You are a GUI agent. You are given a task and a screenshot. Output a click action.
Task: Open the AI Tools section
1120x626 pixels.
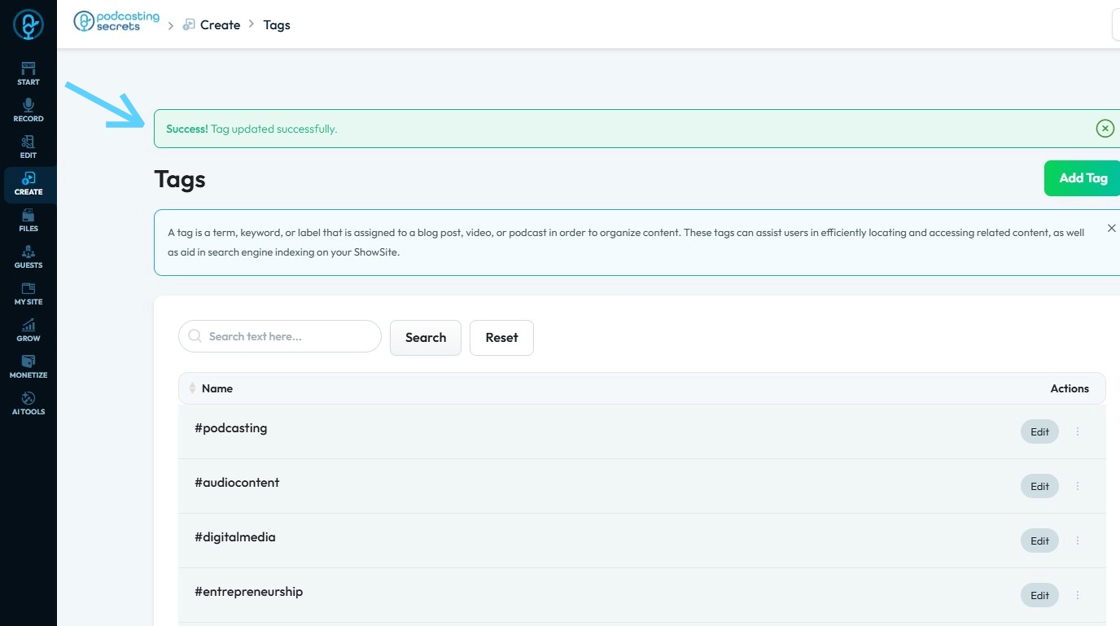point(28,403)
